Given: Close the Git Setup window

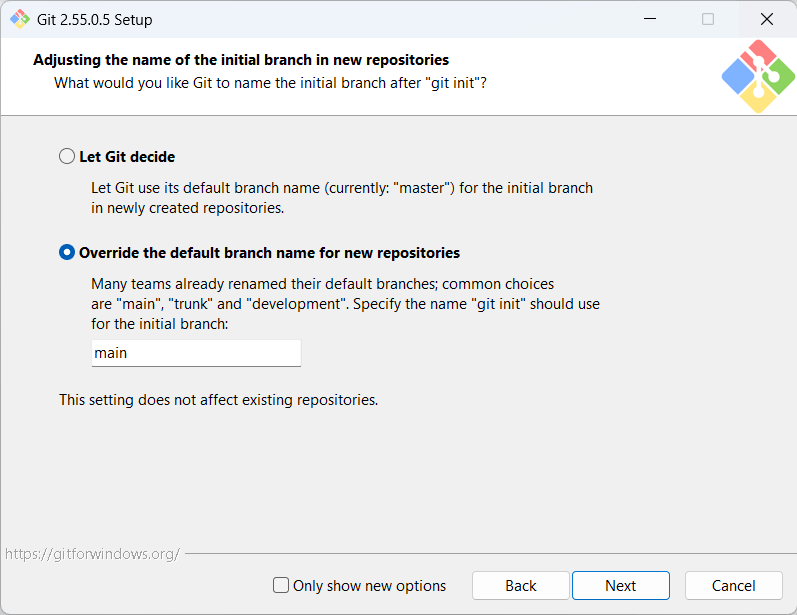Looking at the screenshot, I should (767, 19).
